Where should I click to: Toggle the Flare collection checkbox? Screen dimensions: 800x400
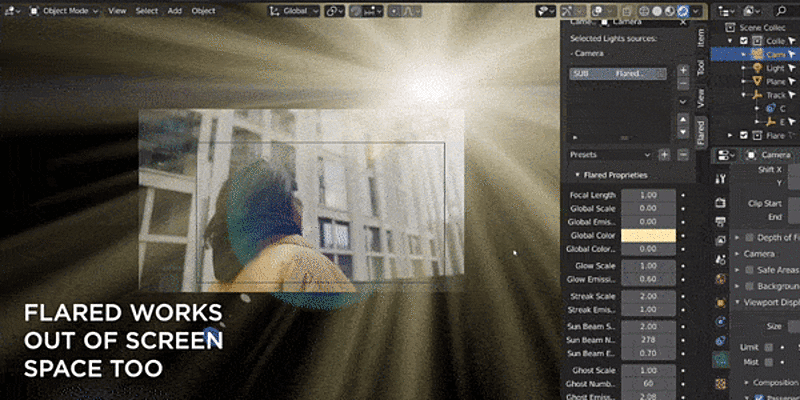[x=744, y=135]
